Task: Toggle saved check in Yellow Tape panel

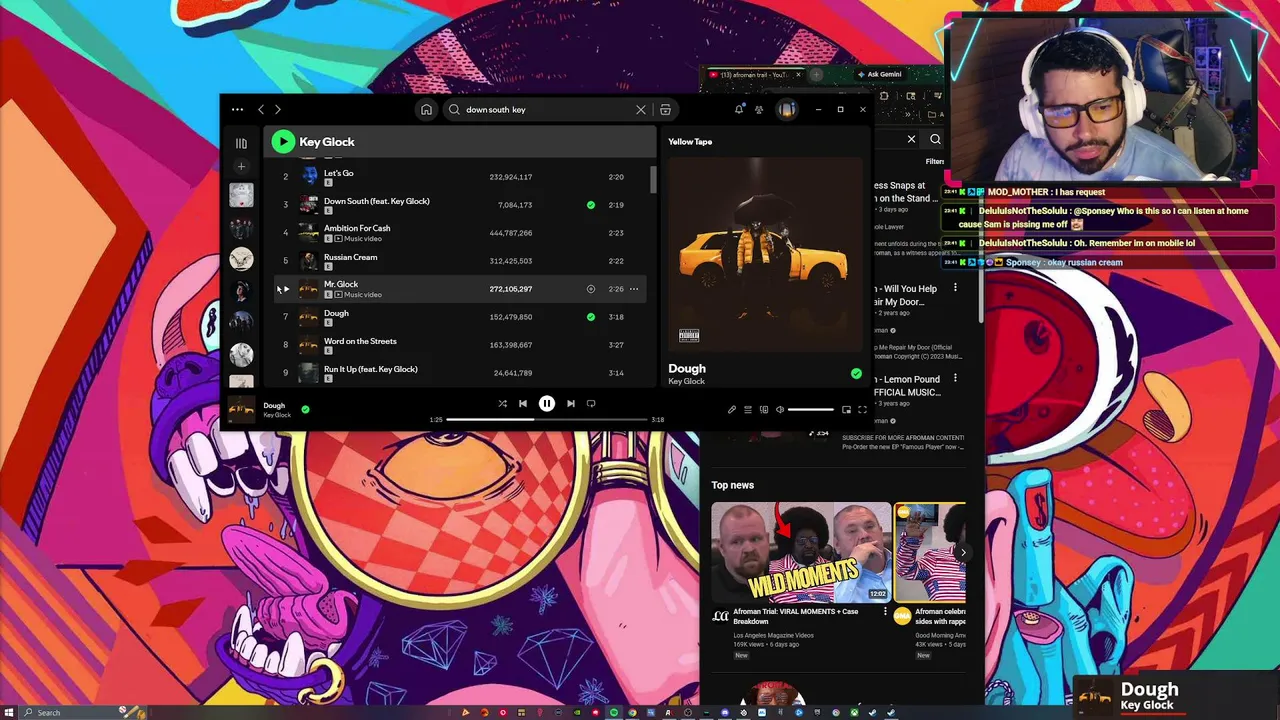Action: coord(856,374)
